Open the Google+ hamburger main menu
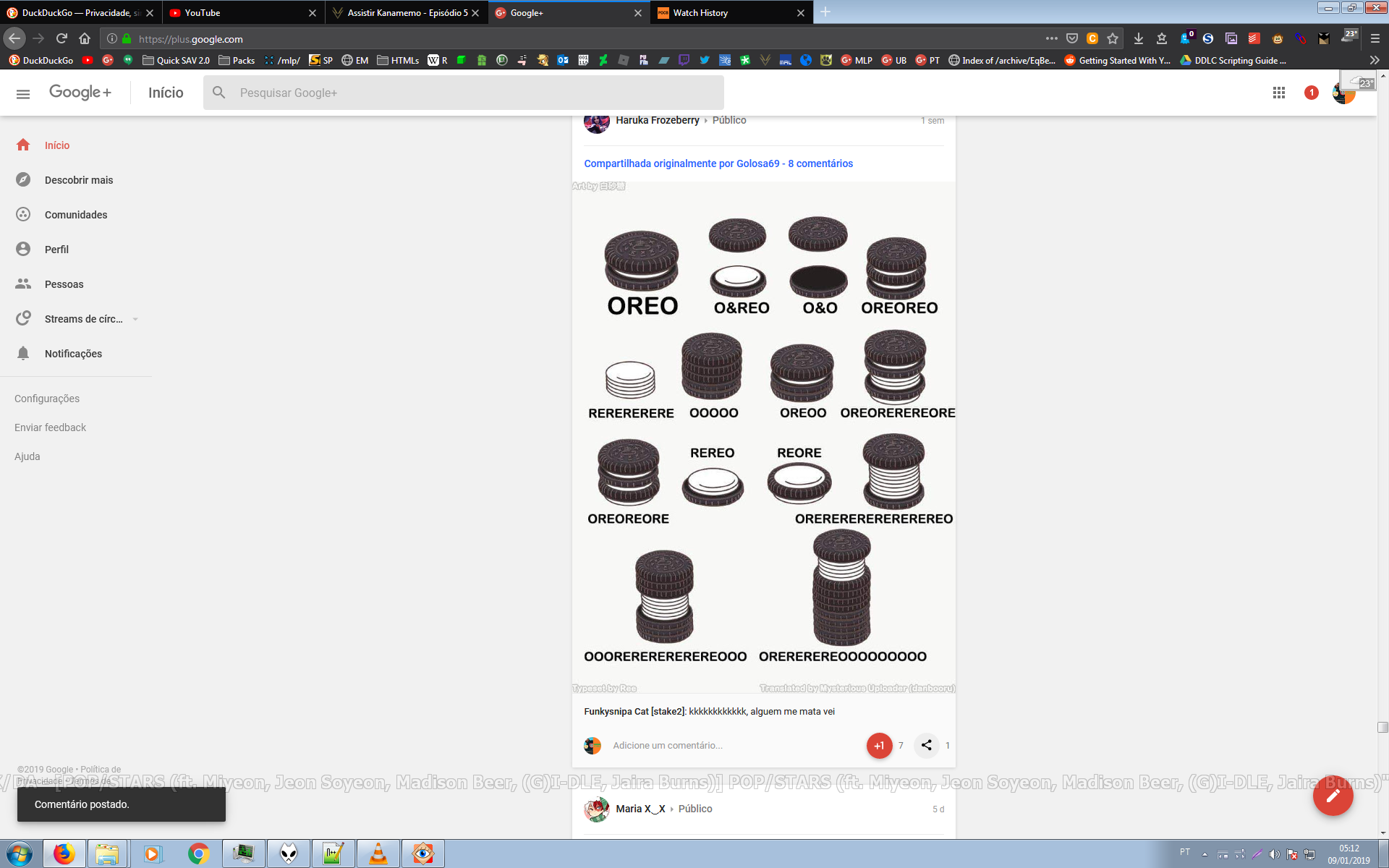The image size is (1389, 868). click(23, 93)
